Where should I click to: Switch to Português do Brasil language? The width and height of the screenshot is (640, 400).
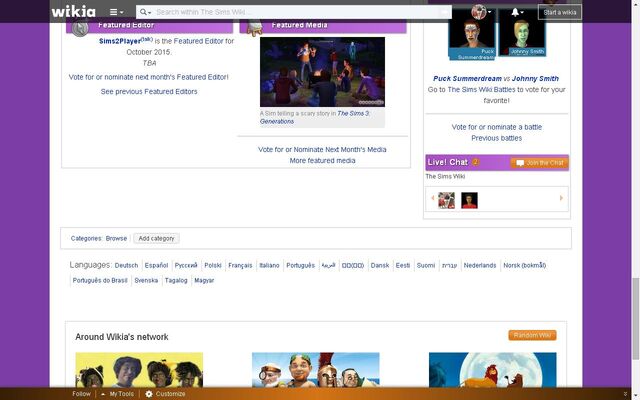tap(100, 280)
